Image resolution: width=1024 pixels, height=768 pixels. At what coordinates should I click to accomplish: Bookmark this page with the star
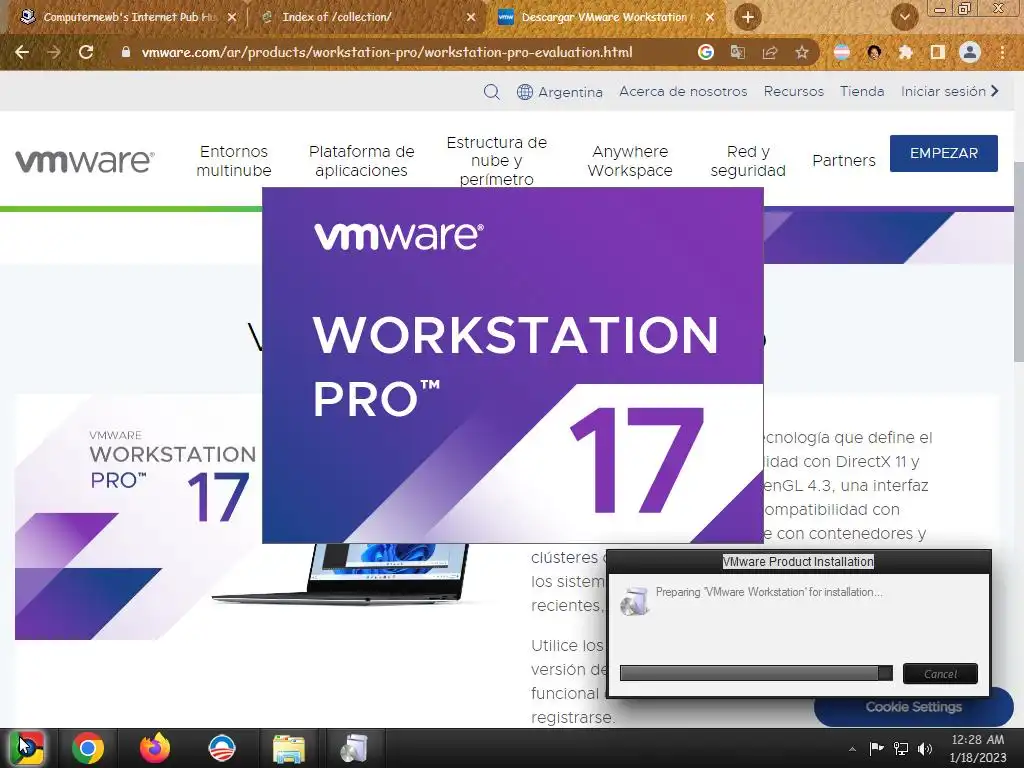pos(802,52)
